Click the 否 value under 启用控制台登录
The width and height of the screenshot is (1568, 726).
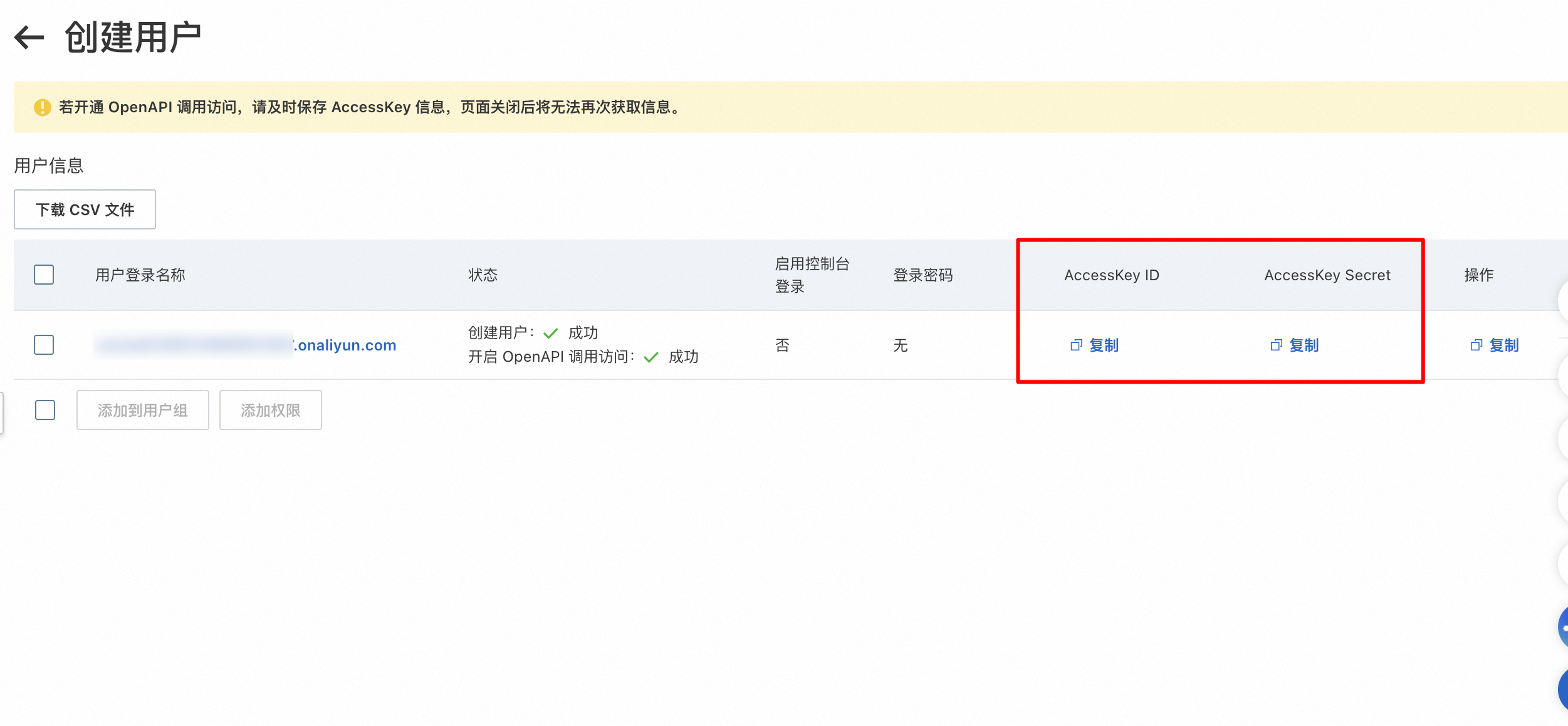coord(782,345)
